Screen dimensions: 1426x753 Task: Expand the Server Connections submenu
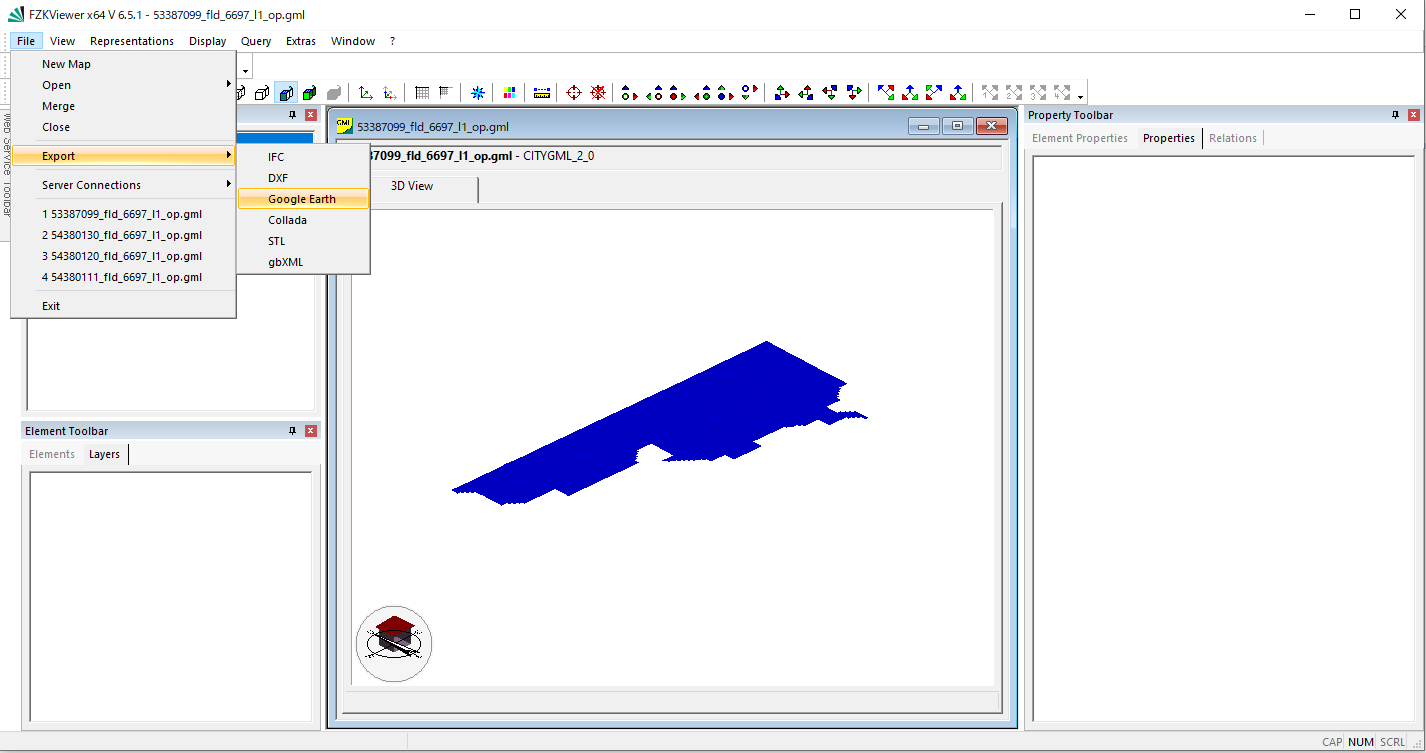(x=91, y=185)
